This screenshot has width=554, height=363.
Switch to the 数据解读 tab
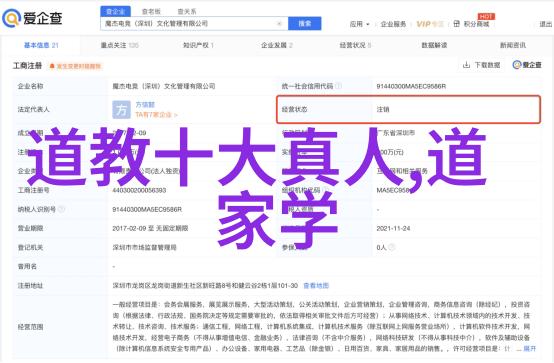434,45
